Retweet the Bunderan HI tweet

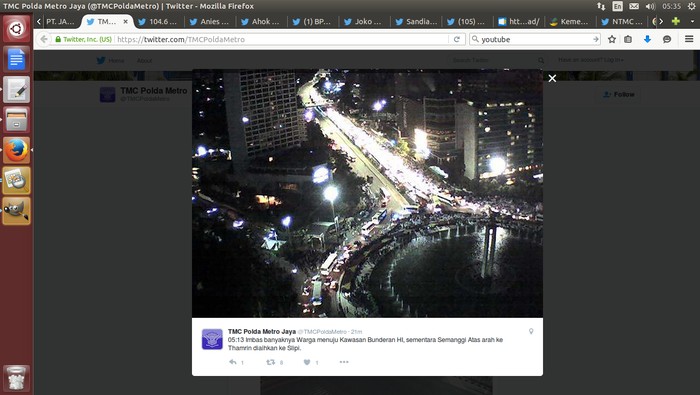[x=270, y=362]
